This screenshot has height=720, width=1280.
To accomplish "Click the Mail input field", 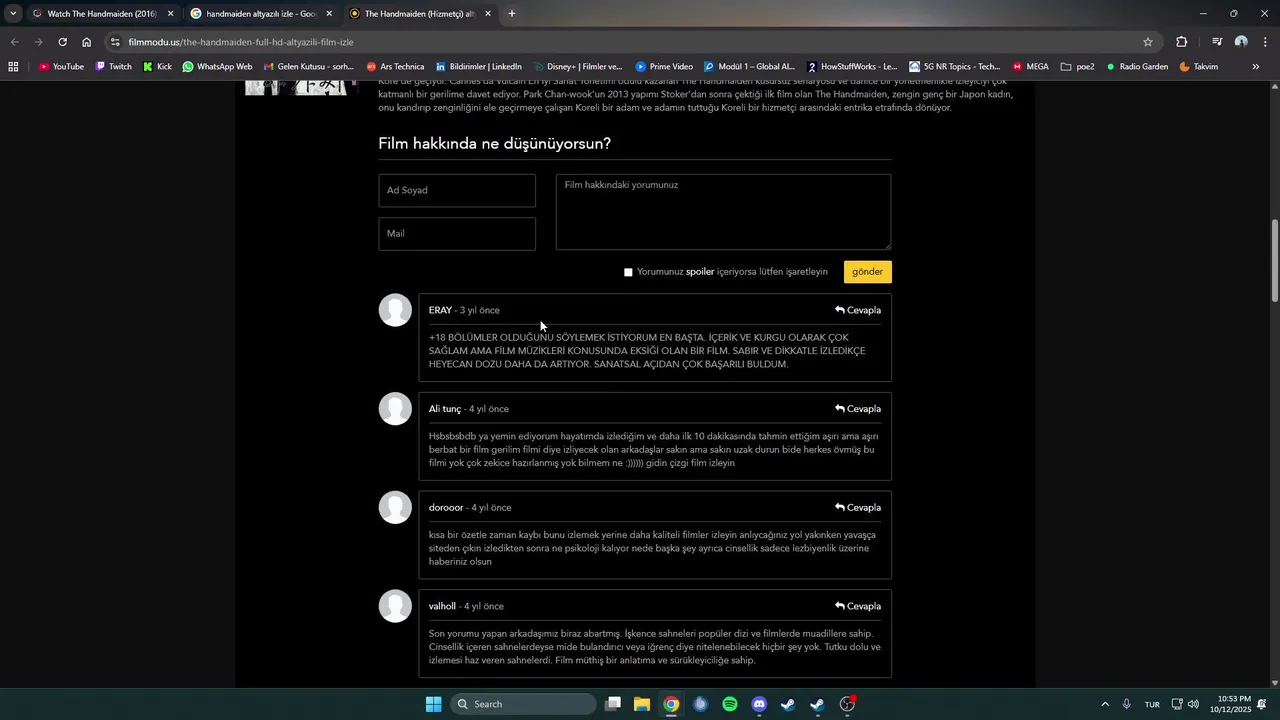I will [457, 234].
